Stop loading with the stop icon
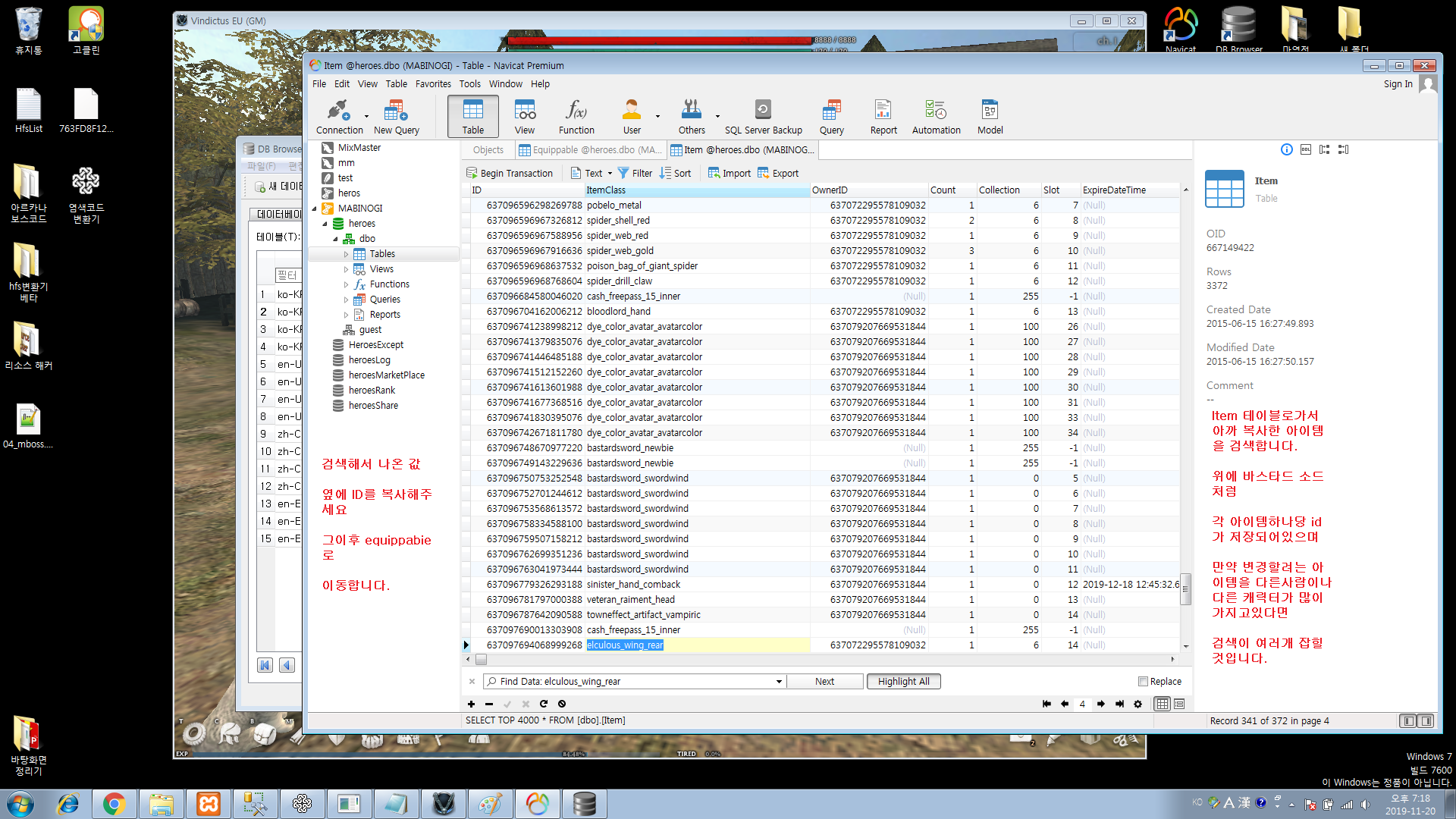The width and height of the screenshot is (1456, 819). pos(562,704)
